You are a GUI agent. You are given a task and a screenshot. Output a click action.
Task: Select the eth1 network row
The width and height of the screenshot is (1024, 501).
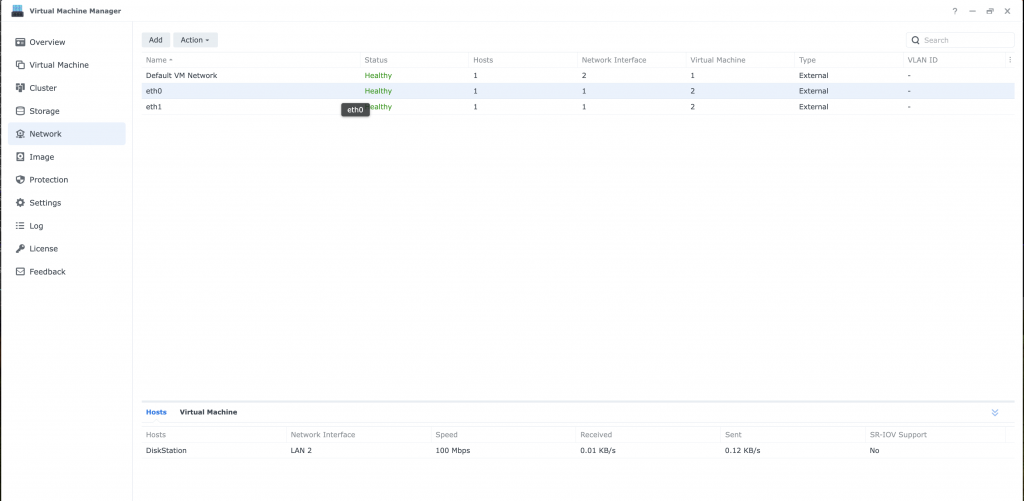(x=250, y=107)
